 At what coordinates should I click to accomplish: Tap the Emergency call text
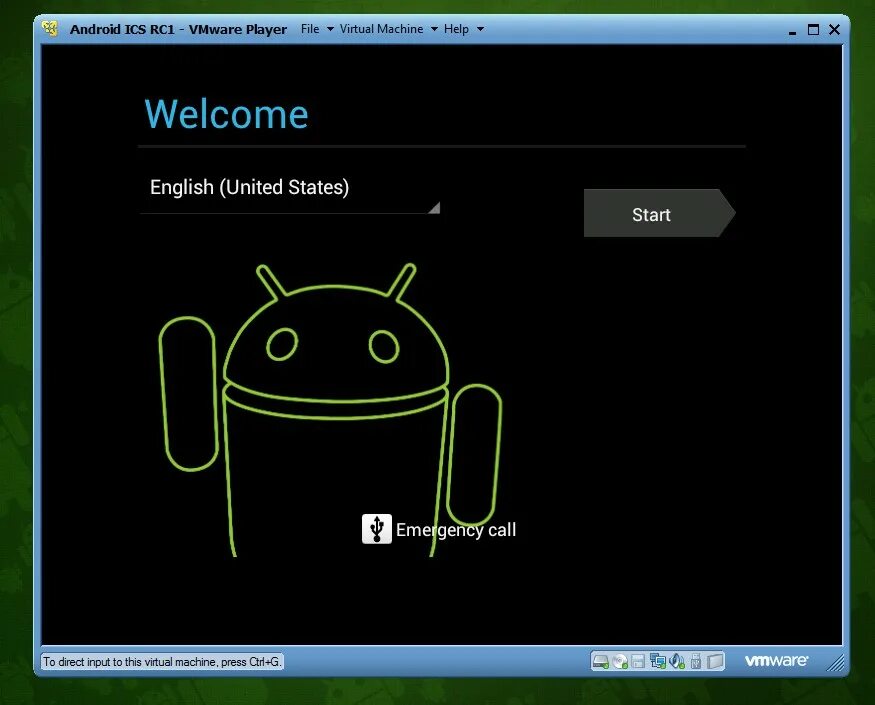pyautogui.click(x=456, y=530)
